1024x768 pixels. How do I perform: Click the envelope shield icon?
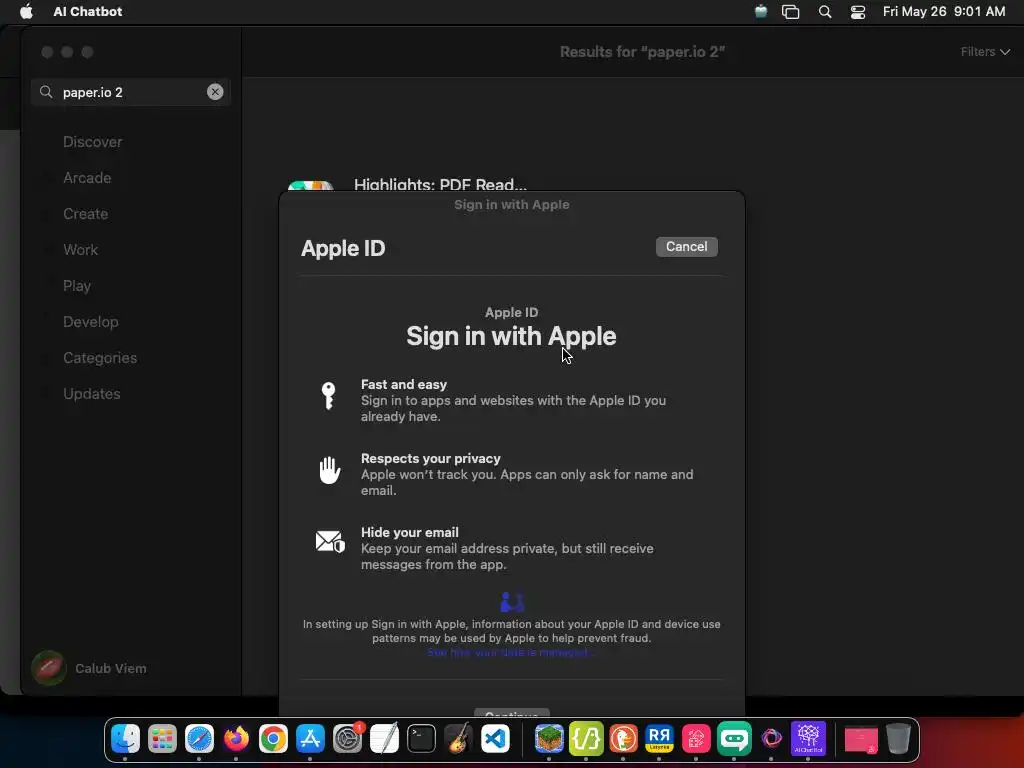tap(330, 542)
